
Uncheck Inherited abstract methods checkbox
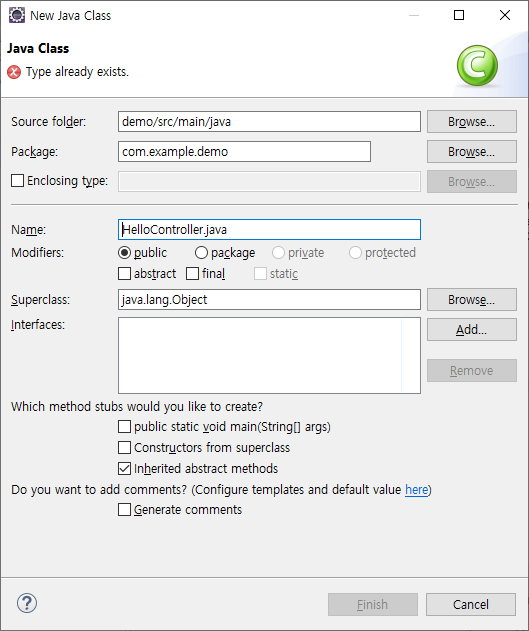point(125,468)
